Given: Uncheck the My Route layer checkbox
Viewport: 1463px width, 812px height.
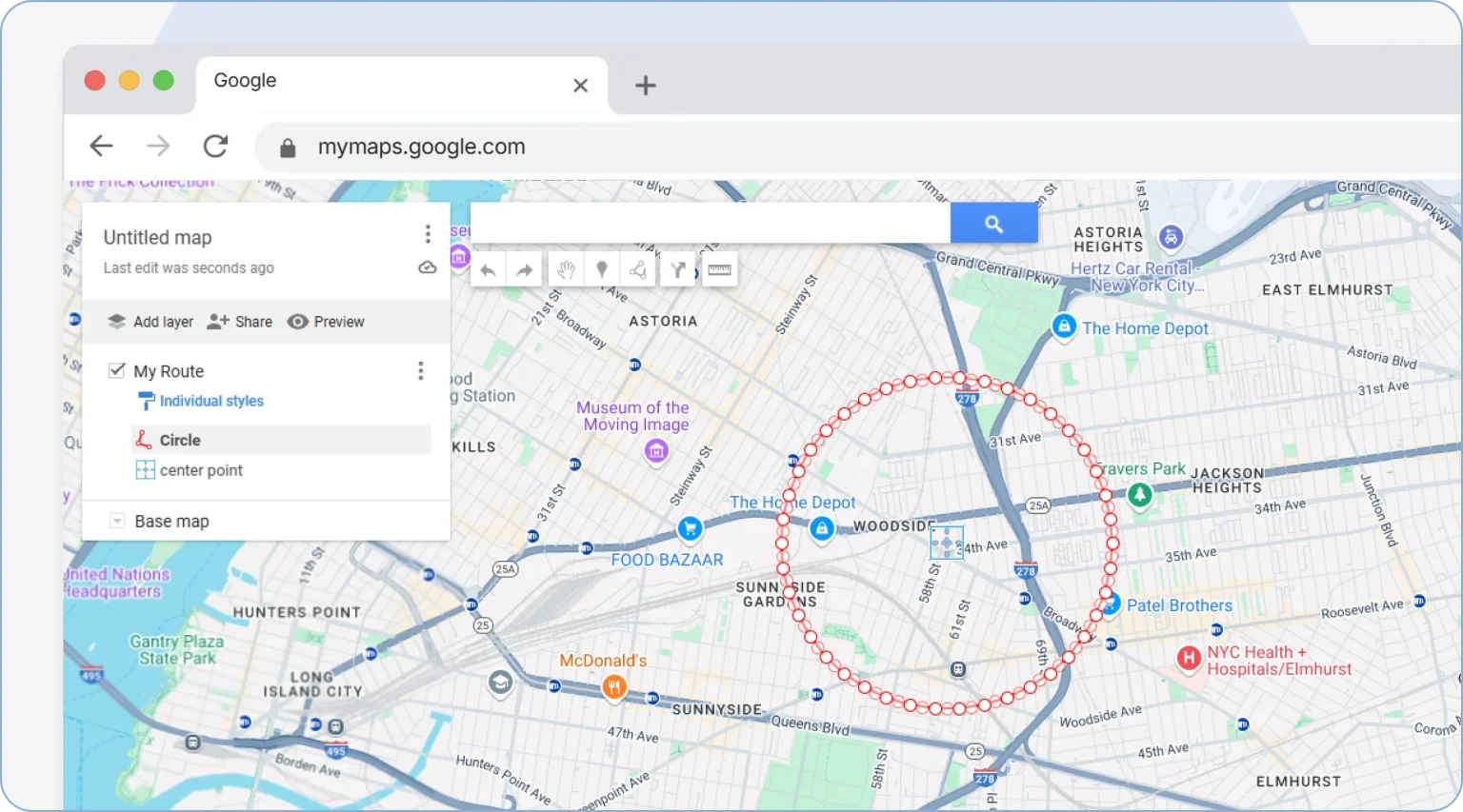Looking at the screenshot, I should (117, 370).
